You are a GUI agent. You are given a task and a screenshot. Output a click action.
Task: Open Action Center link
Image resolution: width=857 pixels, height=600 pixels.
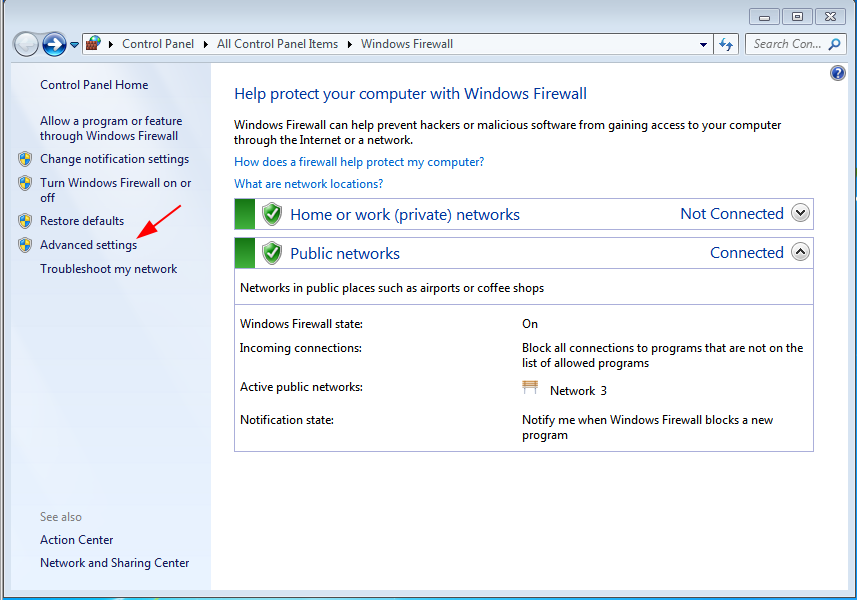77,540
